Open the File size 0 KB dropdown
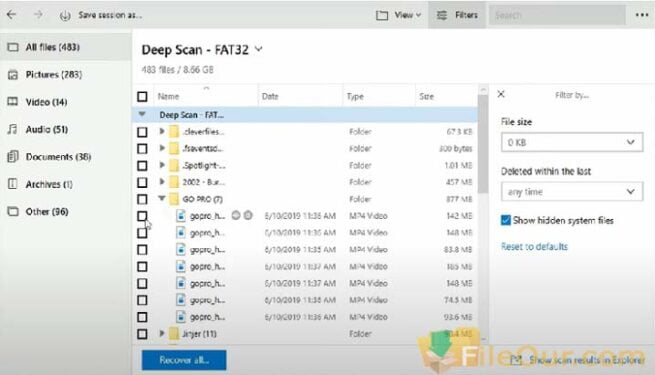 point(572,142)
